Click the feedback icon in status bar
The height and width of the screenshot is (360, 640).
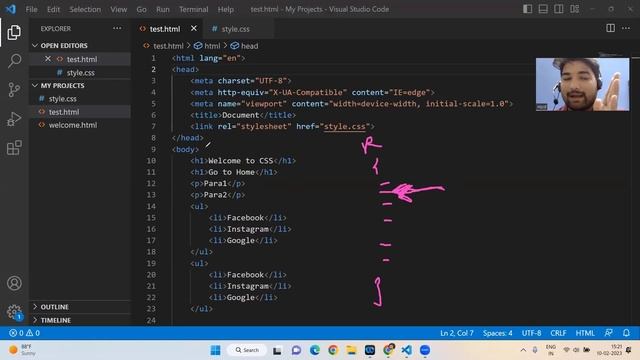pyautogui.click(x=609, y=333)
